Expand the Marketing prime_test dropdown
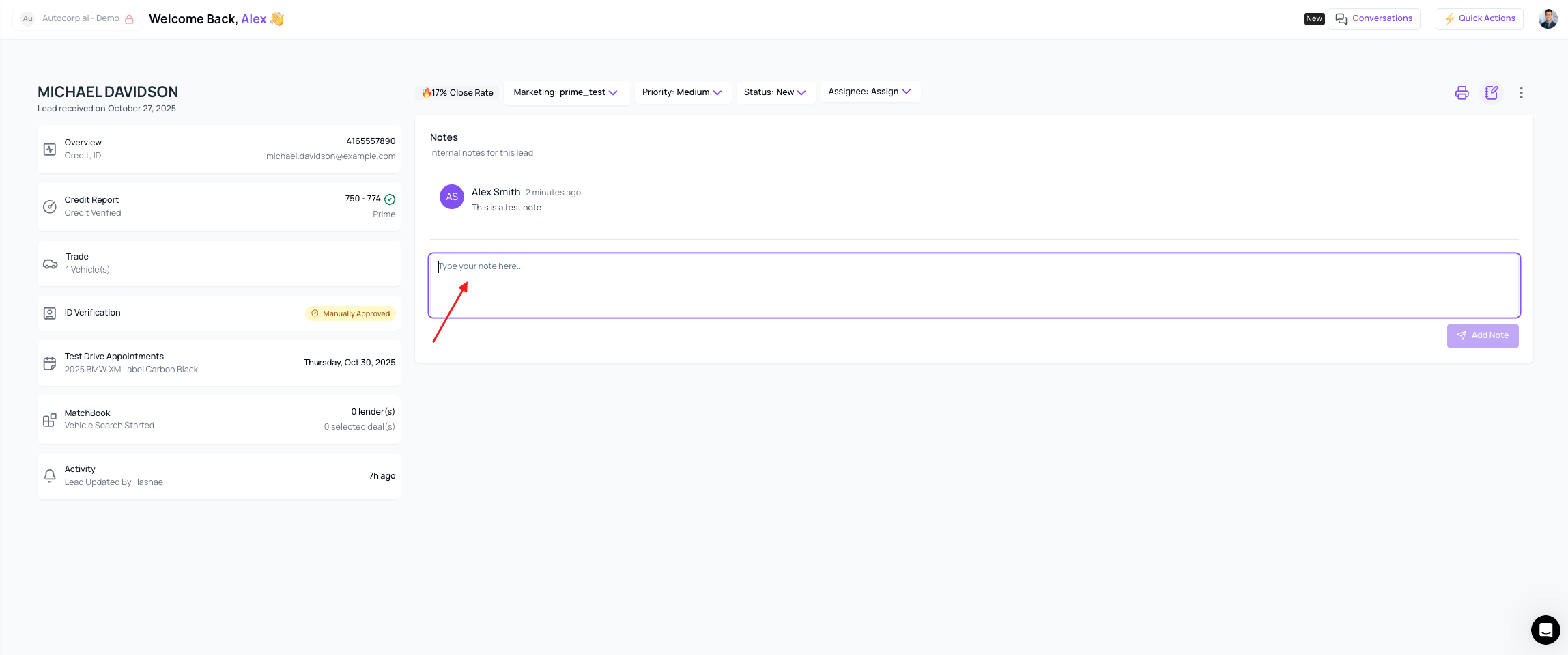 [x=566, y=92]
